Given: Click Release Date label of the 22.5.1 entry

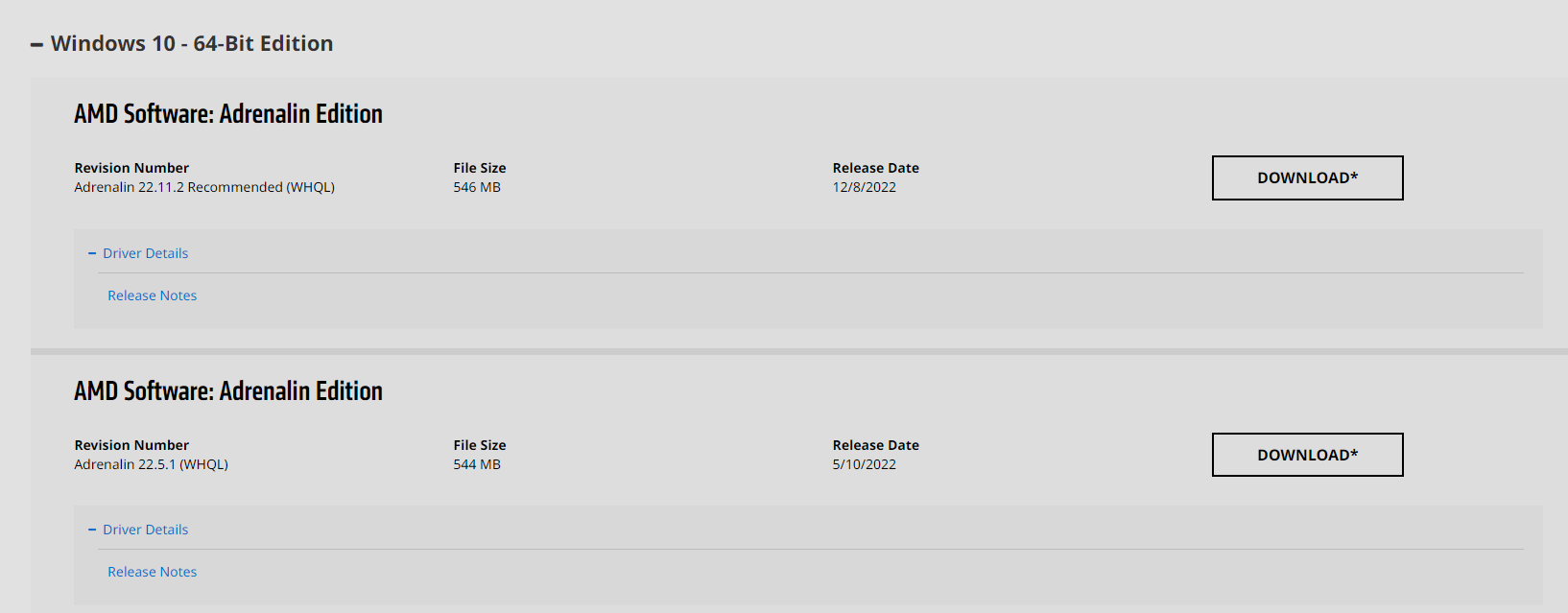Looking at the screenshot, I should (875, 445).
